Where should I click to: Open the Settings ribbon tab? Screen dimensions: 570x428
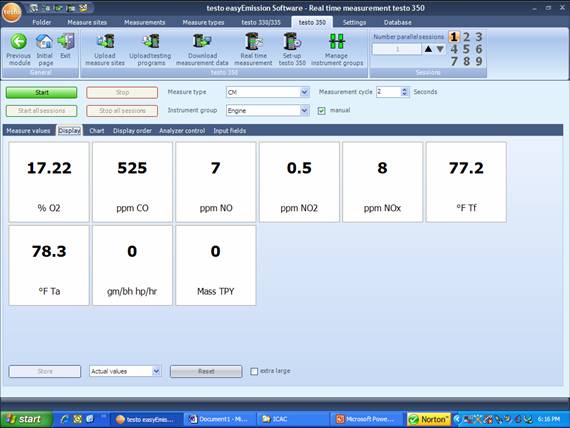pos(354,22)
